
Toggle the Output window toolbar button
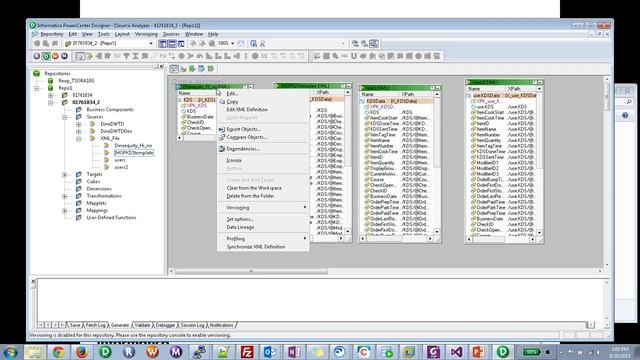[x=172, y=43]
